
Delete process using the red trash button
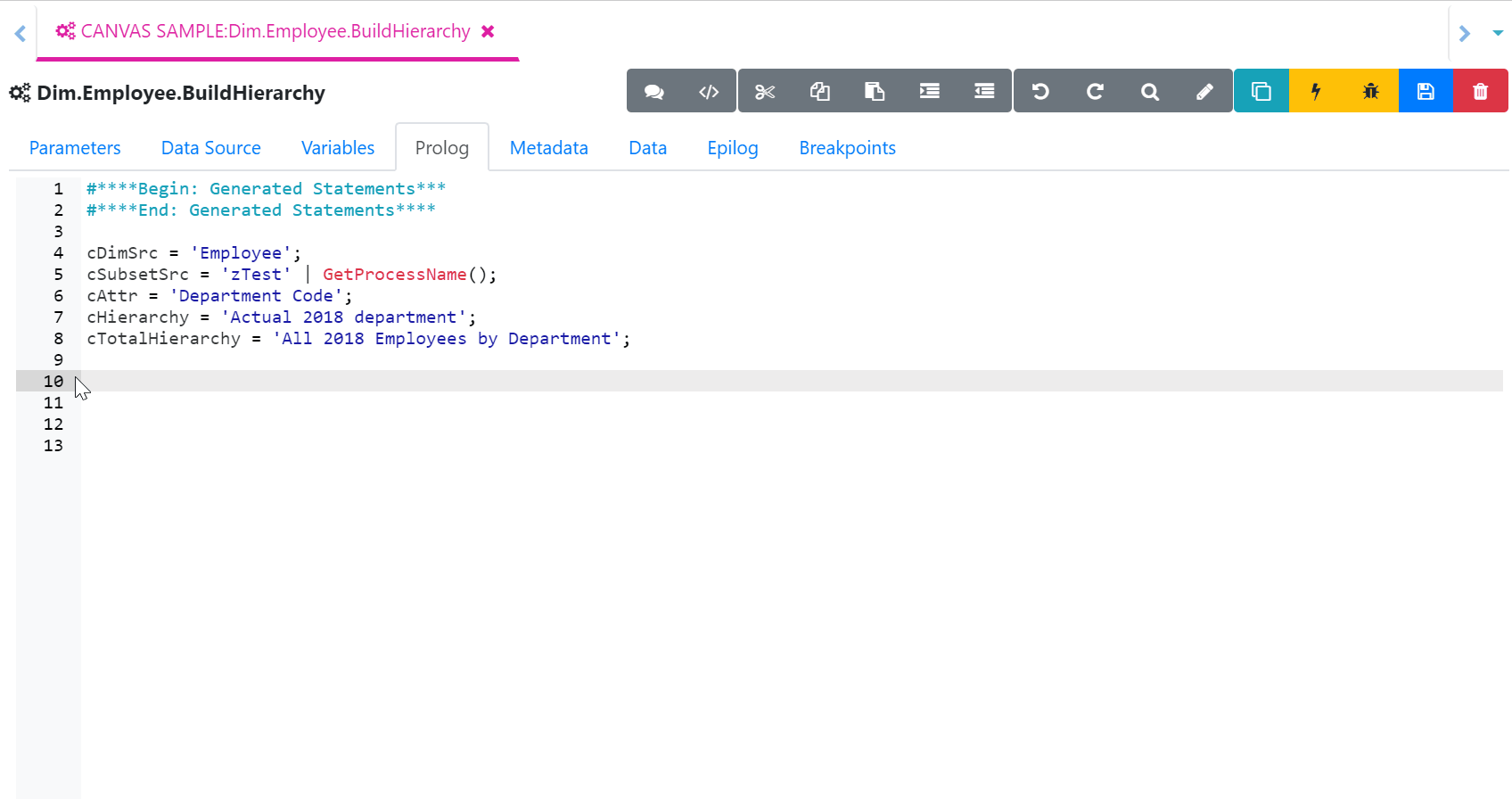pos(1480,91)
